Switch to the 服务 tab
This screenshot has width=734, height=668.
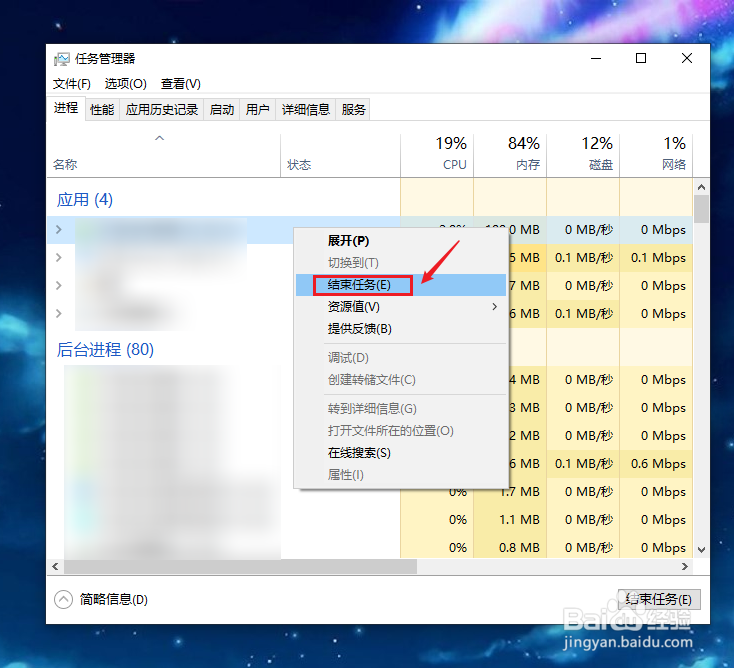point(353,110)
